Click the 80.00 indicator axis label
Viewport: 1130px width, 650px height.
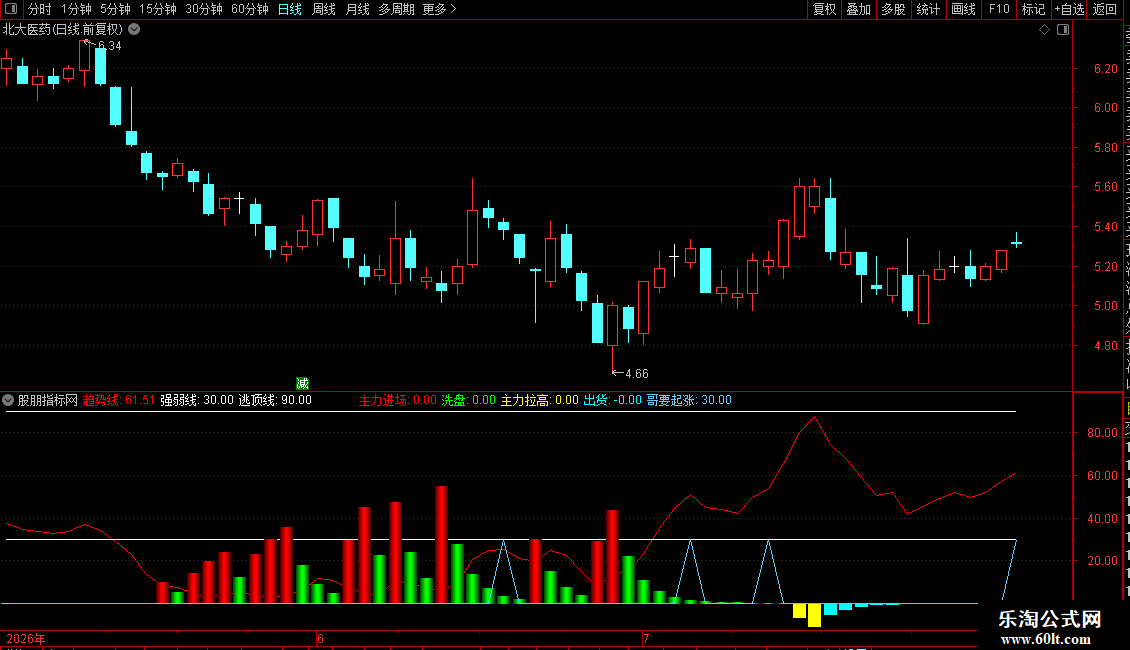pyautogui.click(x=1102, y=432)
